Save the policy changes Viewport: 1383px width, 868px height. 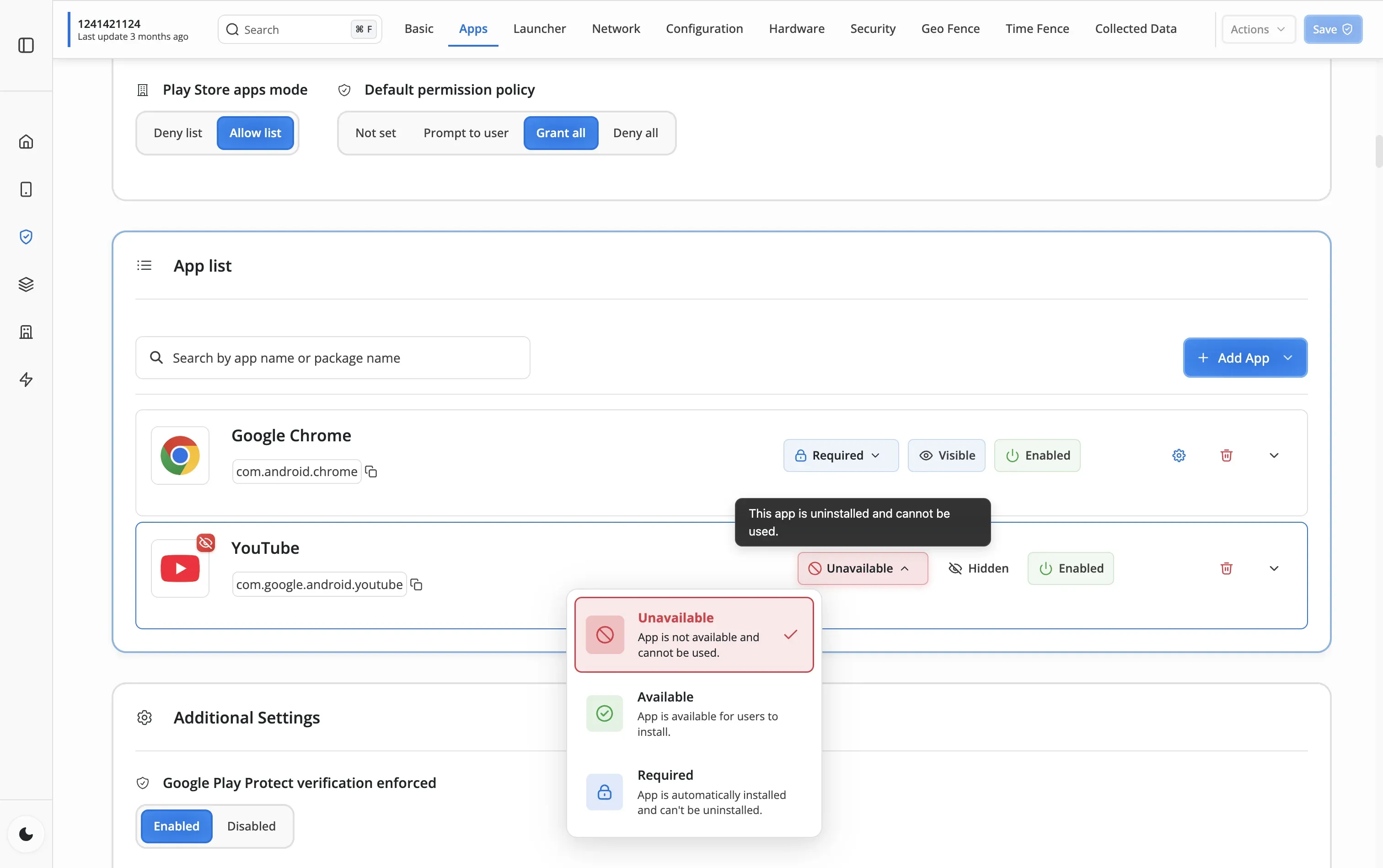(x=1333, y=29)
